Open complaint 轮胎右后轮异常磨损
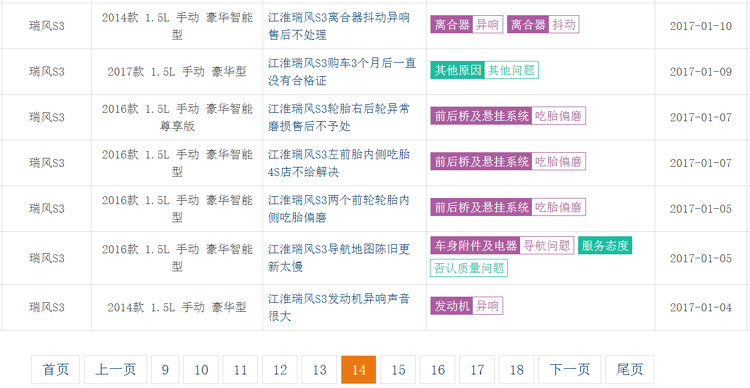This screenshot has width=750, height=388. pos(339,117)
